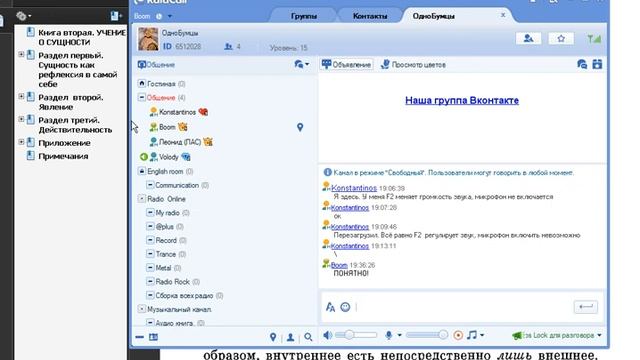Screen dimensions: 640x360
Task: Click the green speaking indicator by Volody
Action: point(144,157)
